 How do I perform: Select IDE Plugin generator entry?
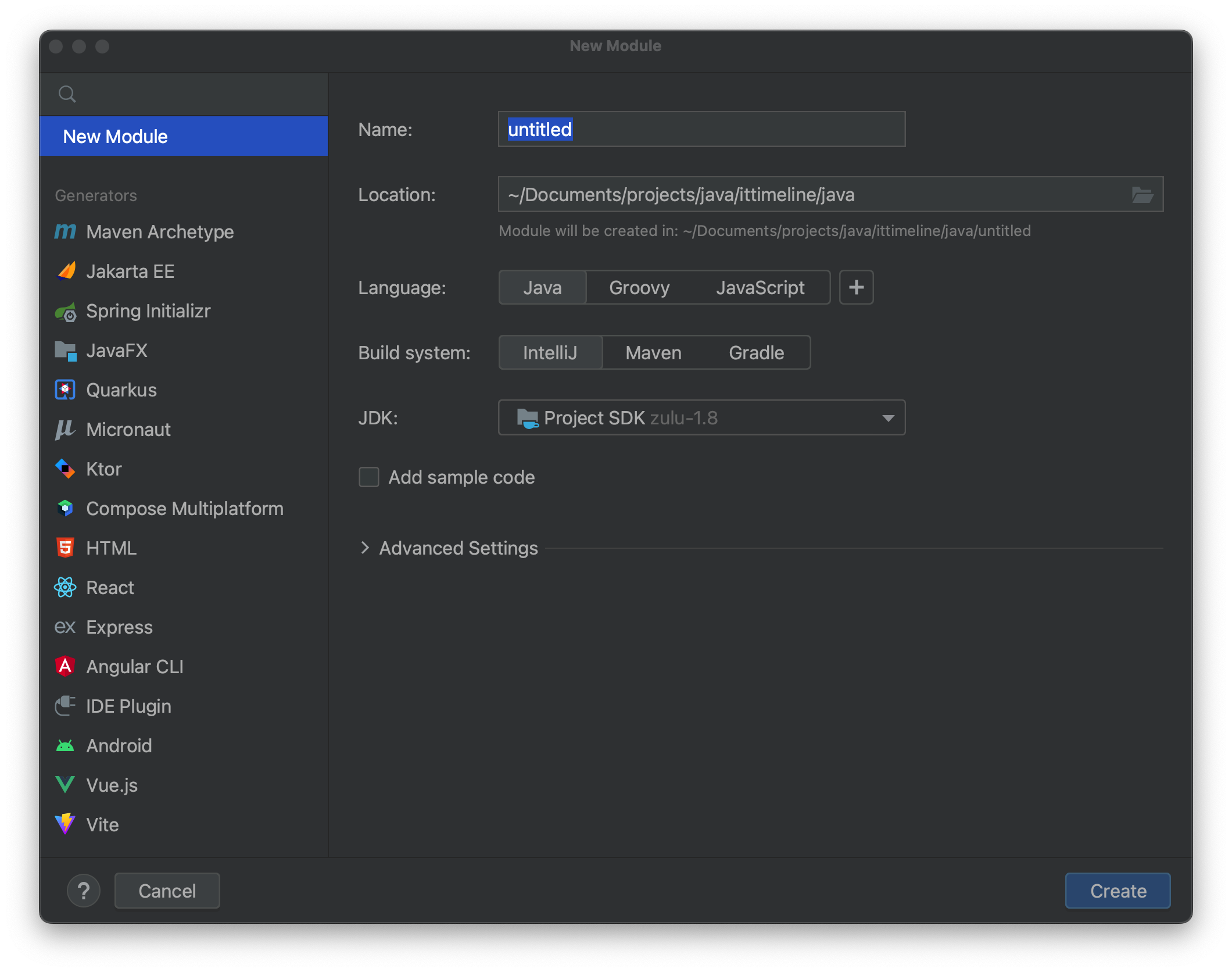(184, 706)
